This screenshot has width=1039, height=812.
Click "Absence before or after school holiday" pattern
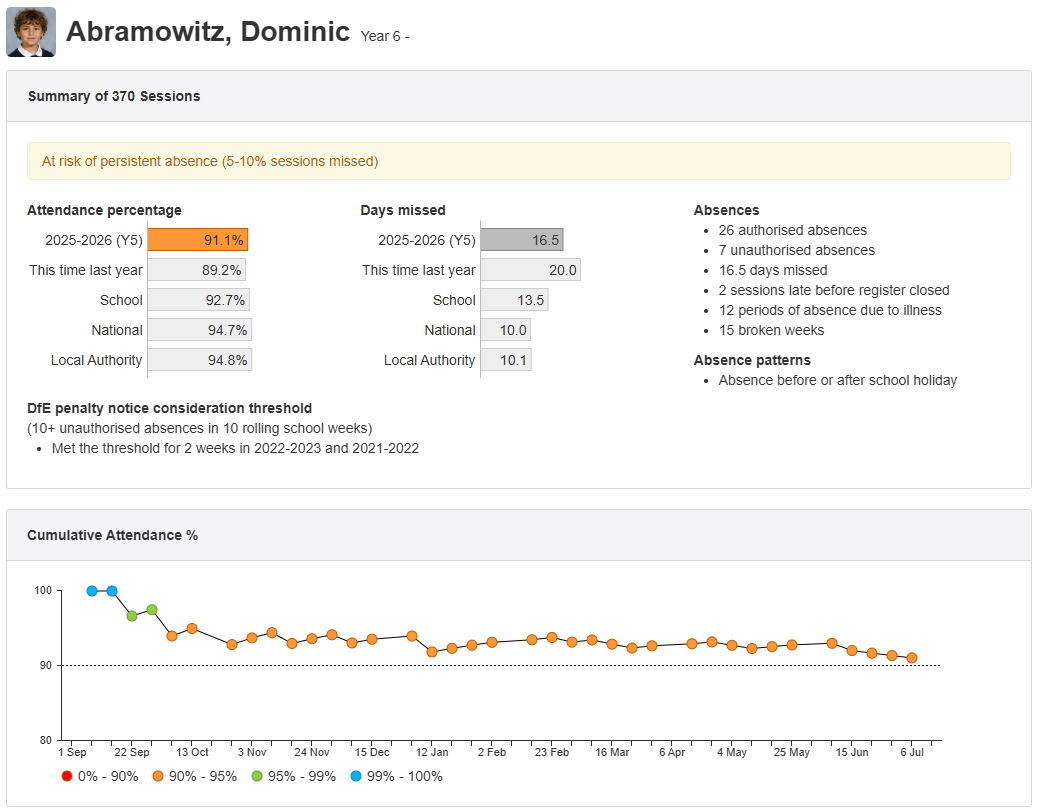coord(838,380)
